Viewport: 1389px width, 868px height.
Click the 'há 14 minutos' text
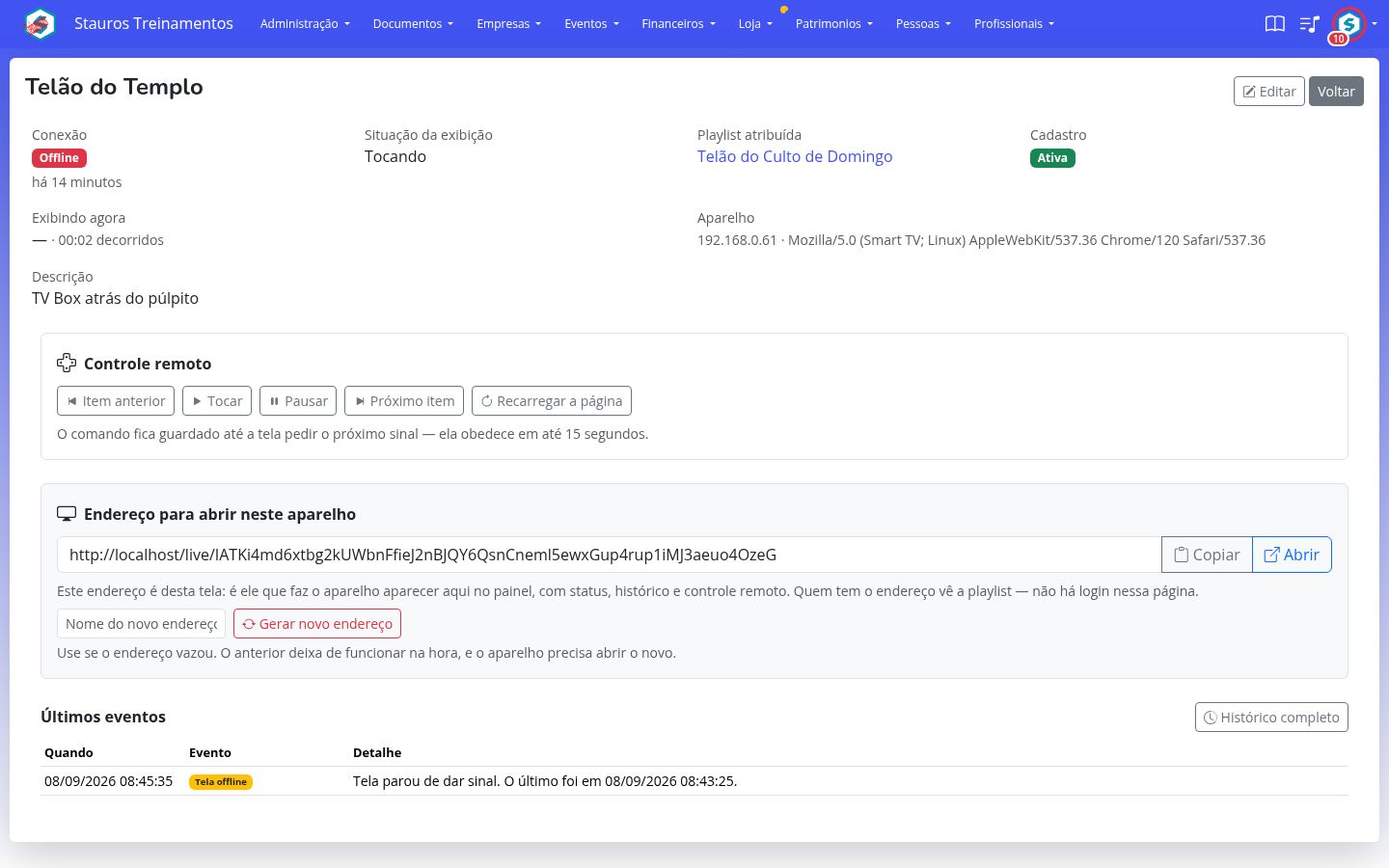[x=77, y=182]
